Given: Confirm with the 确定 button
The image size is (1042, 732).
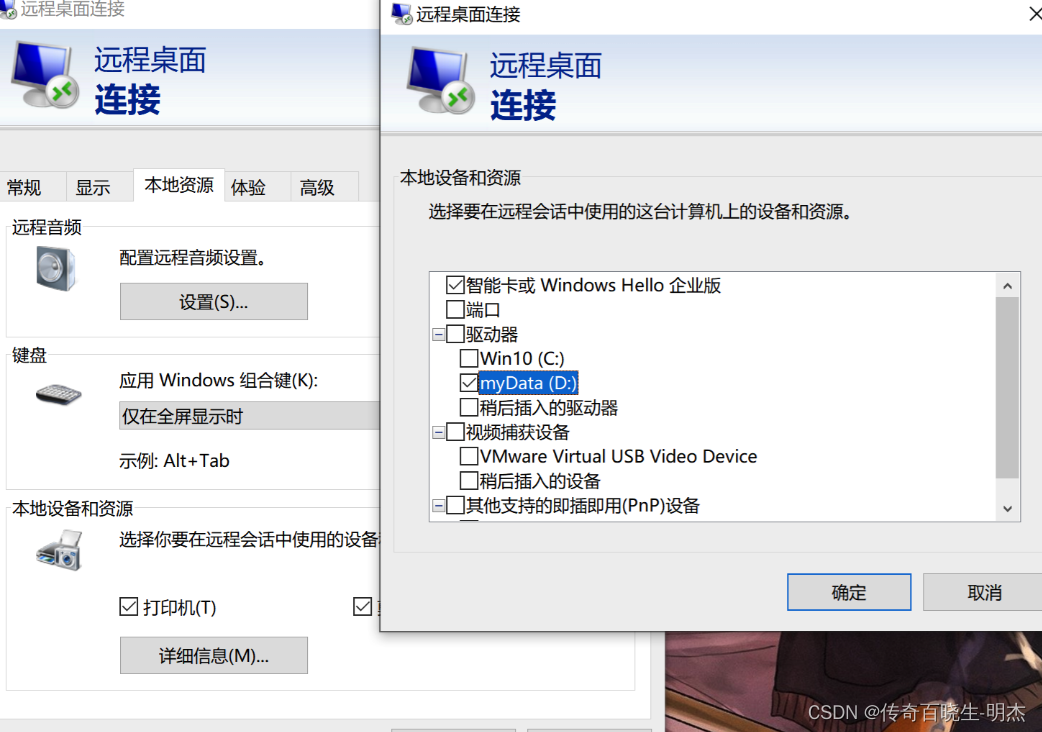Looking at the screenshot, I should (x=849, y=592).
